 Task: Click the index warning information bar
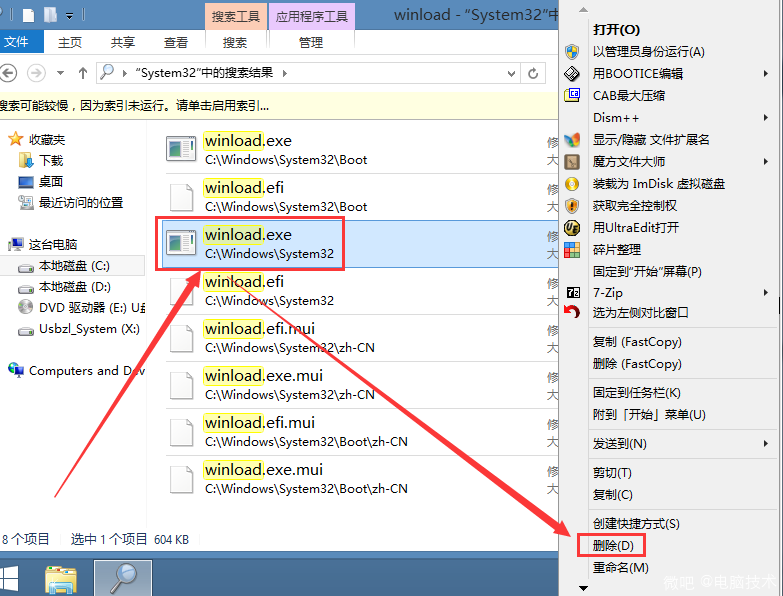pyautogui.click(x=279, y=105)
